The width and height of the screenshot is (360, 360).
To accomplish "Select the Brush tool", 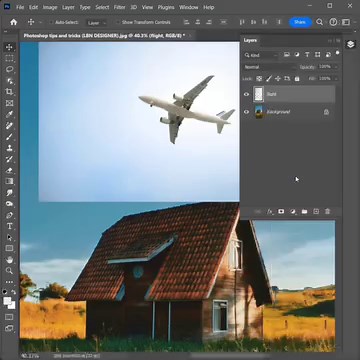I will [x=9, y=137].
